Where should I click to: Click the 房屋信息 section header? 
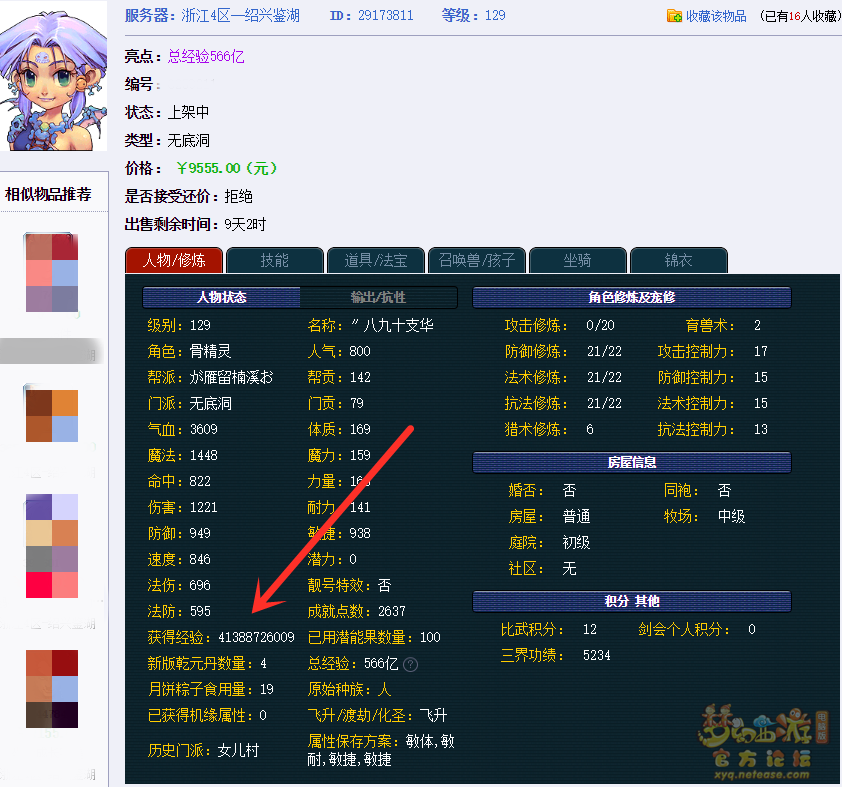pyautogui.click(x=631, y=463)
